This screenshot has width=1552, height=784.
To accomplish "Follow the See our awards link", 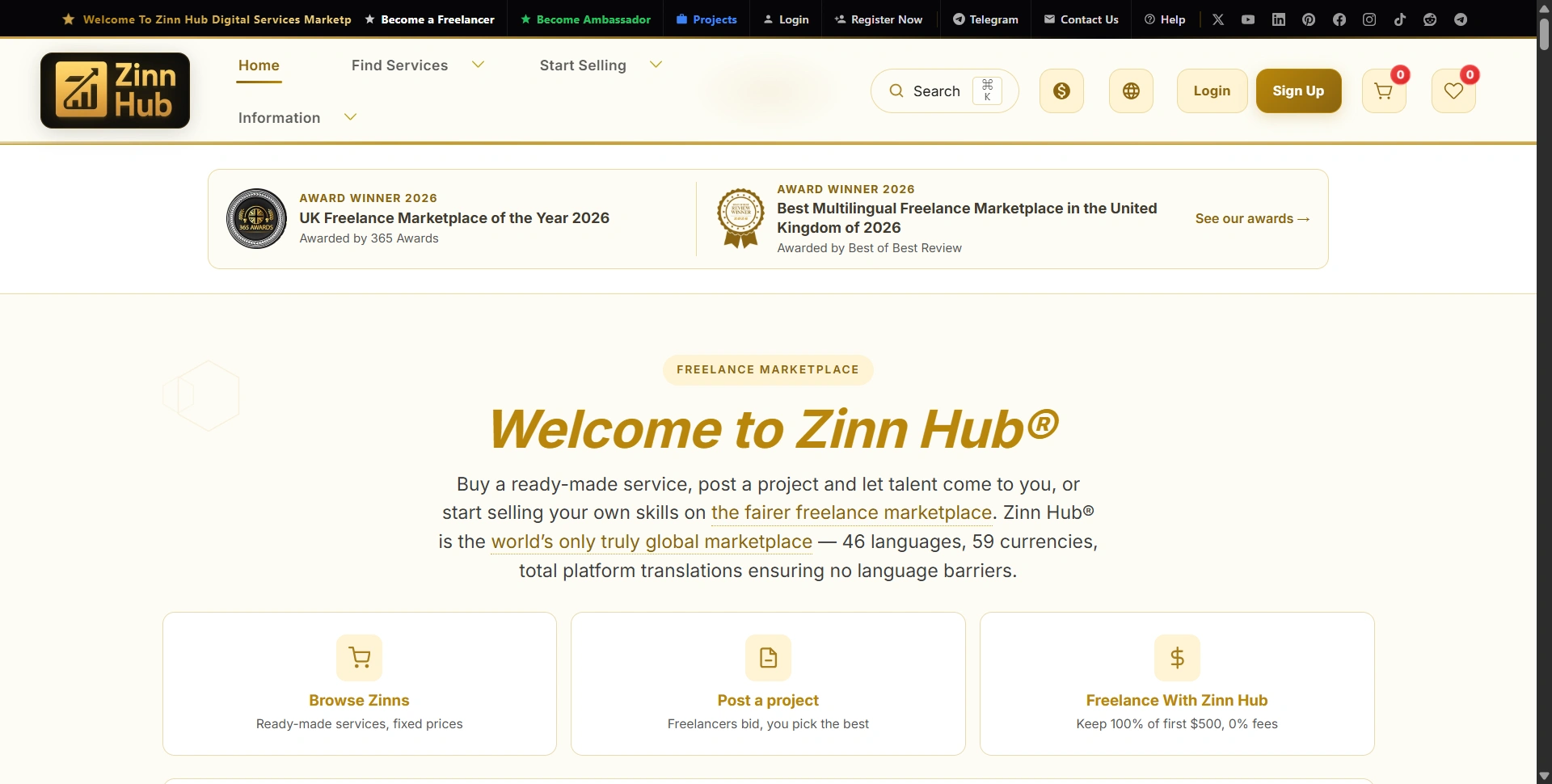I will point(1252,218).
